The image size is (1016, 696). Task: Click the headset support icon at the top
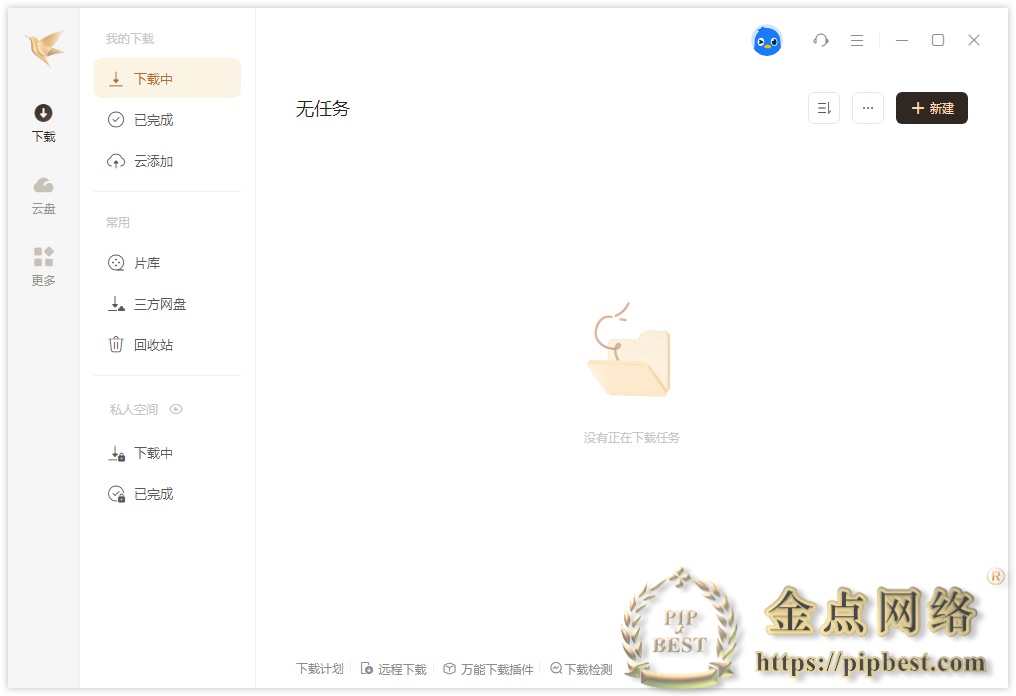tap(821, 40)
